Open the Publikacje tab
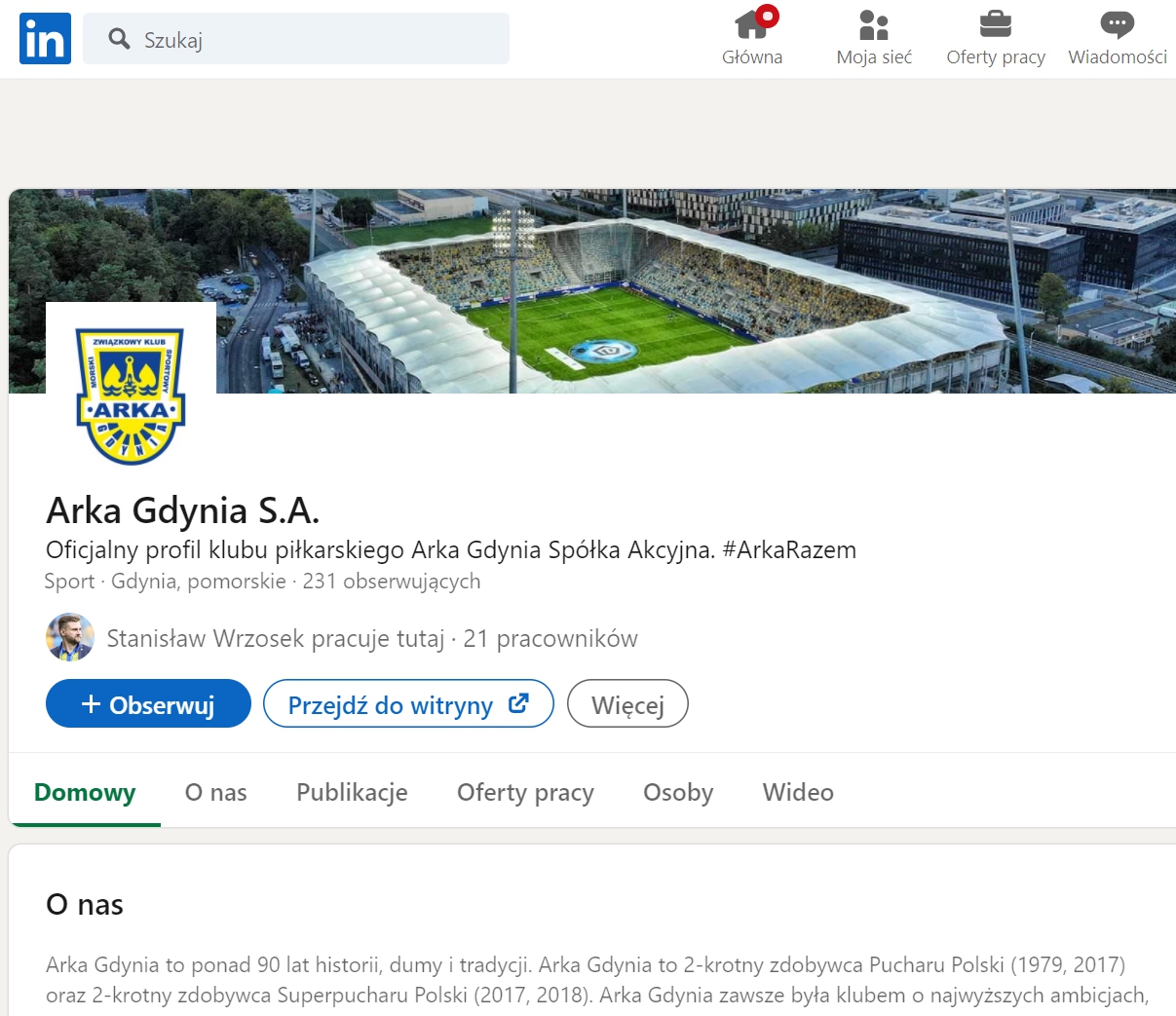The height and width of the screenshot is (1016, 1176). tap(352, 792)
